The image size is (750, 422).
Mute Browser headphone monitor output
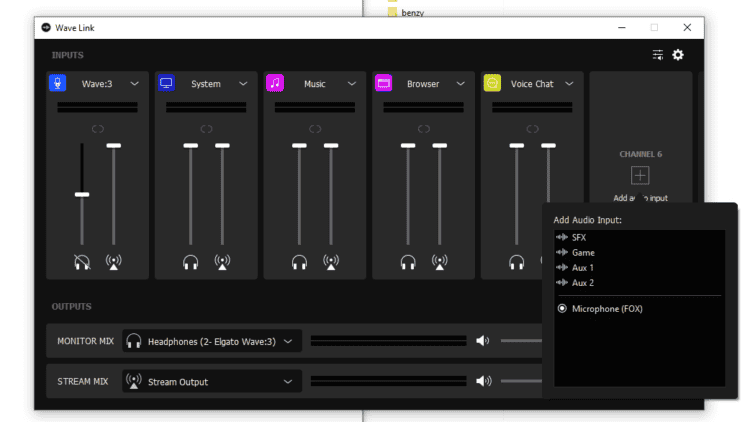[x=408, y=262]
